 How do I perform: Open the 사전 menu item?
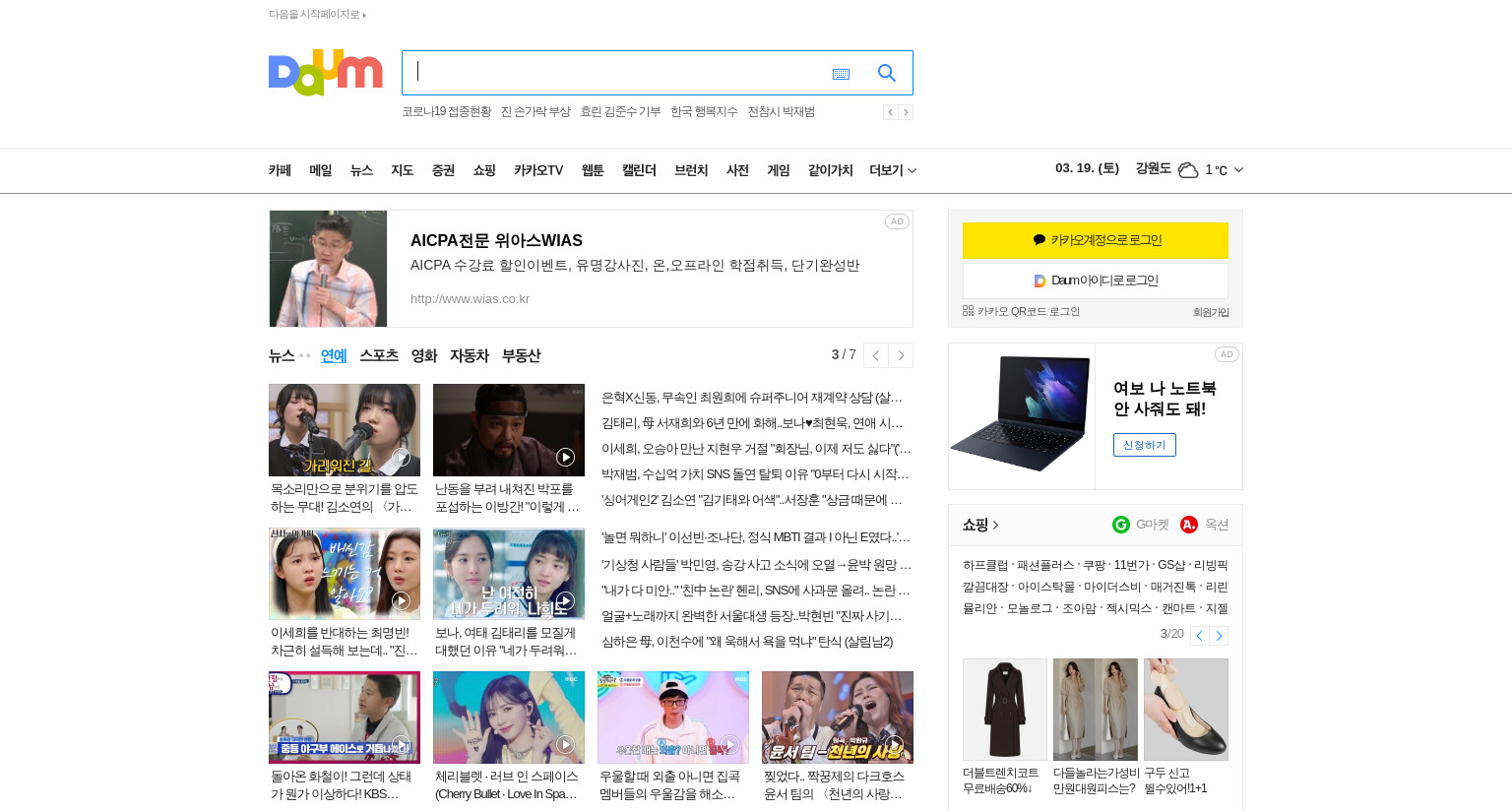click(x=737, y=170)
